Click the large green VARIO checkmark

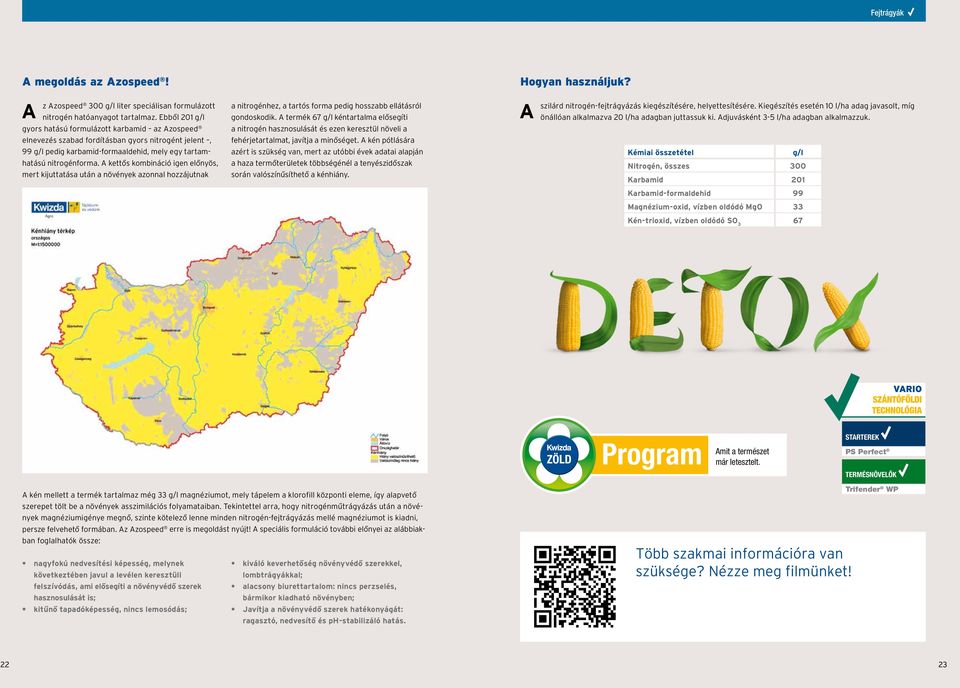point(841,396)
